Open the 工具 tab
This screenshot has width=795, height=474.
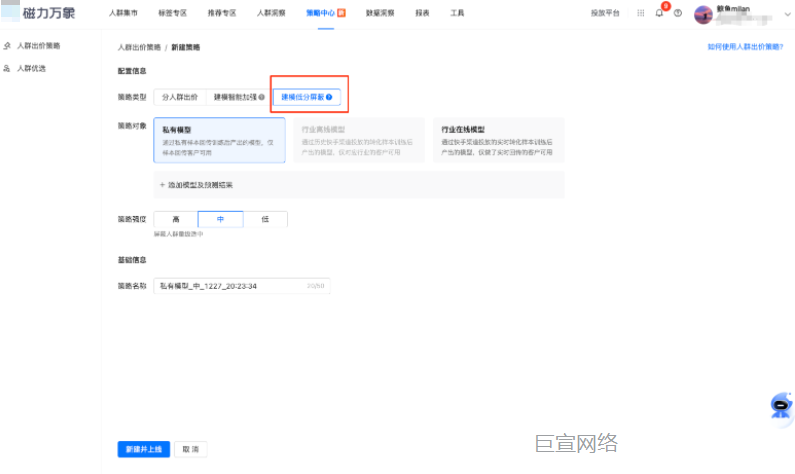pyautogui.click(x=457, y=13)
